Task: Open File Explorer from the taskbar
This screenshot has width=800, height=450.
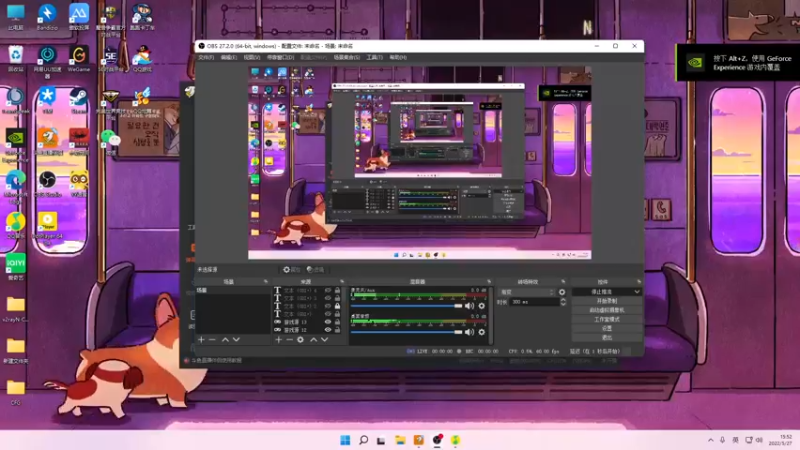Action: coord(400,440)
